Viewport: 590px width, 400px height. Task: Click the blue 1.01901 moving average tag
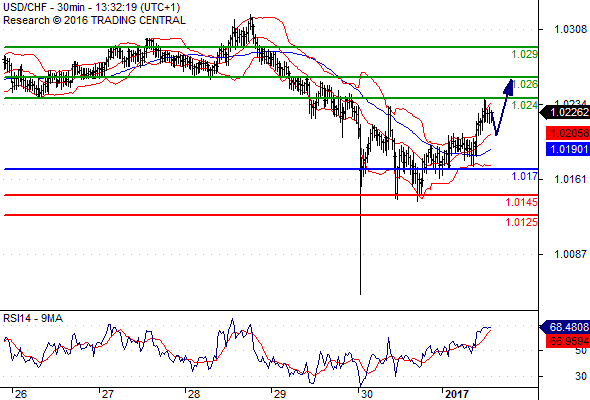tap(568, 149)
